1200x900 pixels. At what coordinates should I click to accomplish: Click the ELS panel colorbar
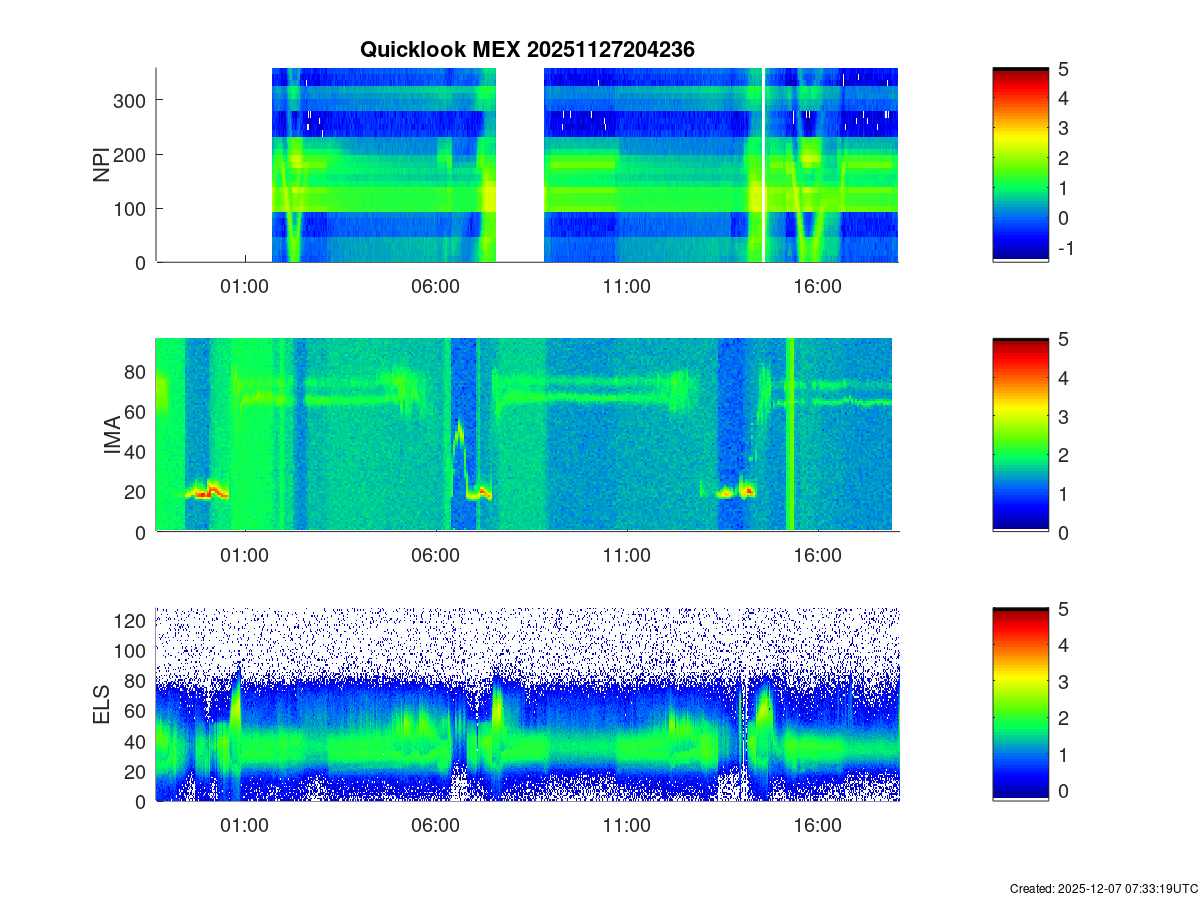(x=1020, y=704)
